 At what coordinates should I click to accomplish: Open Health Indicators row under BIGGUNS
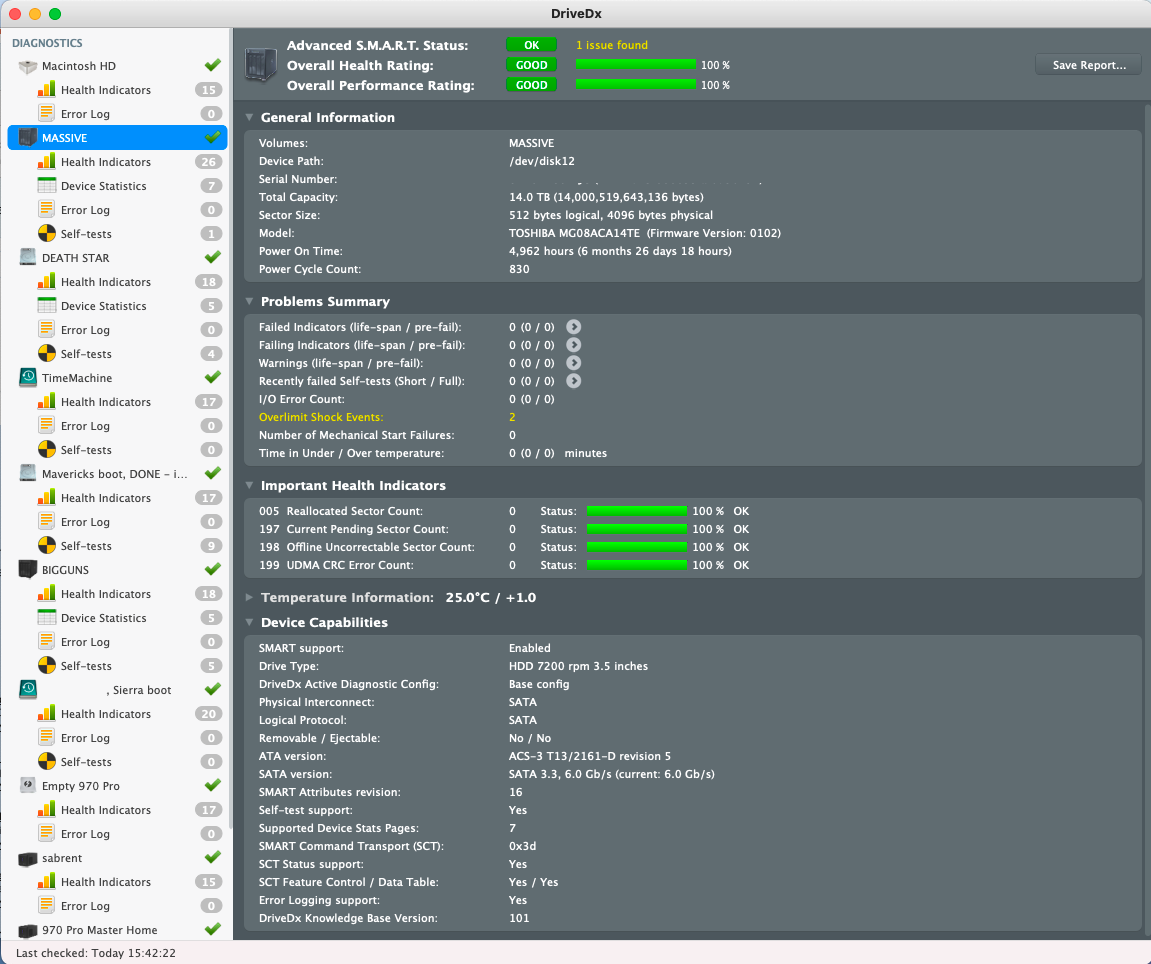pyautogui.click(x=117, y=594)
